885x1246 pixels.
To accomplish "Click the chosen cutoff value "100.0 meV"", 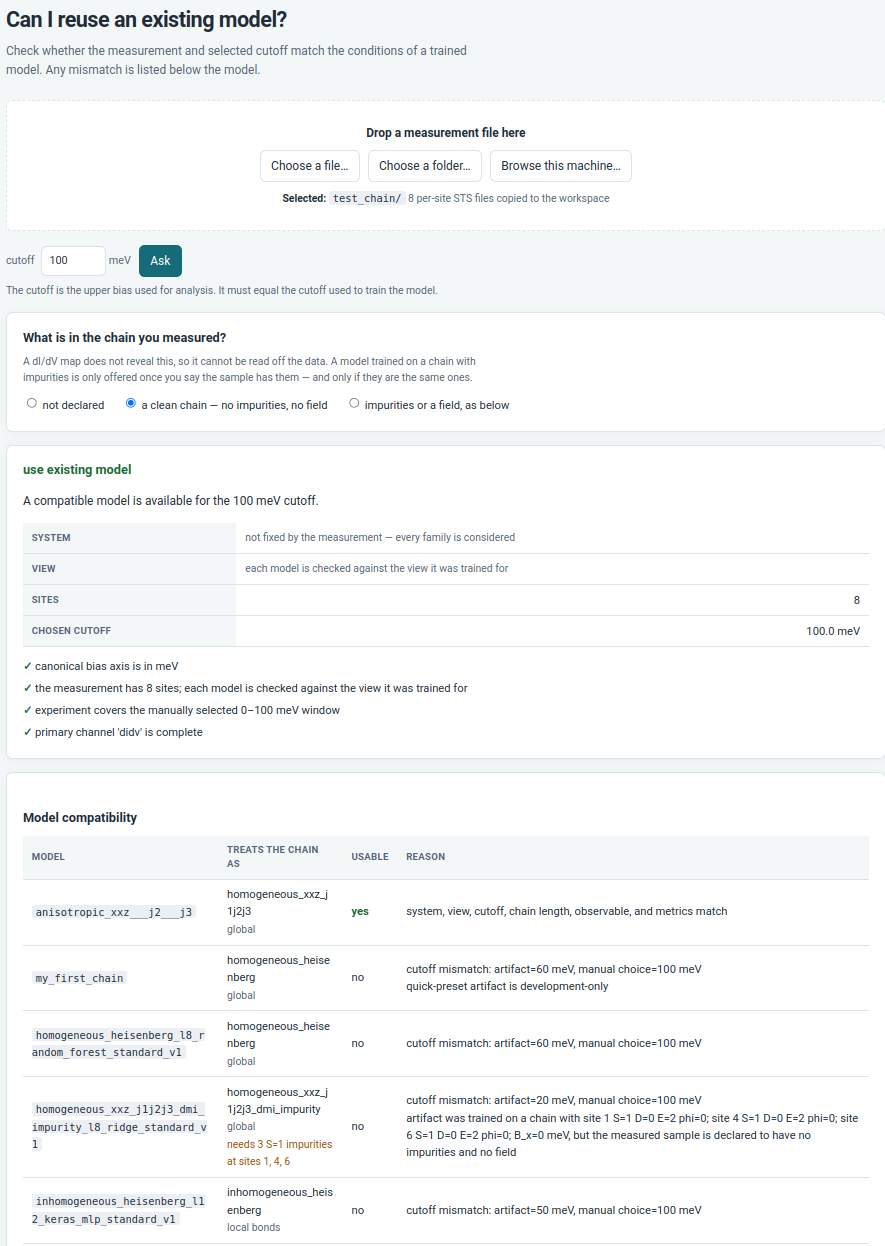I will coord(833,631).
